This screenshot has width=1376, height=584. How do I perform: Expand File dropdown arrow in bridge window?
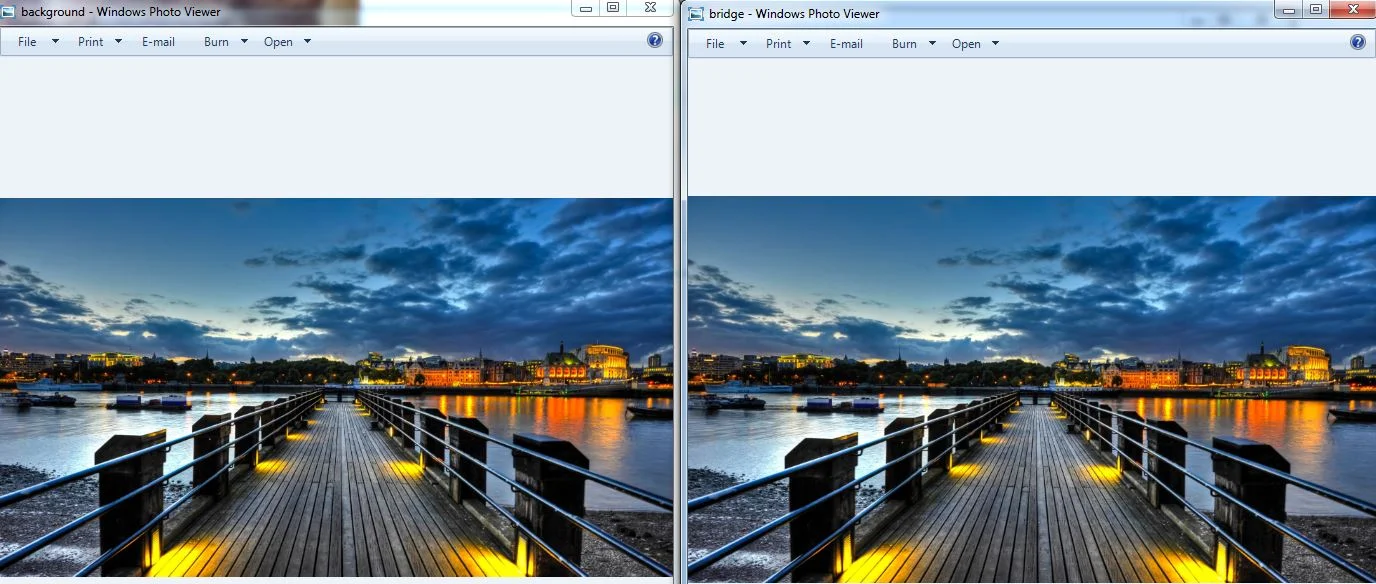click(743, 44)
